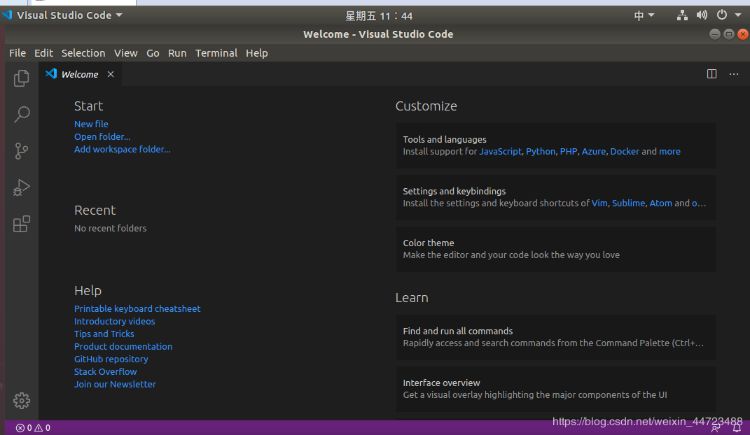
Task: Show problems from status bar error count
Action: (x=33, y=427)
